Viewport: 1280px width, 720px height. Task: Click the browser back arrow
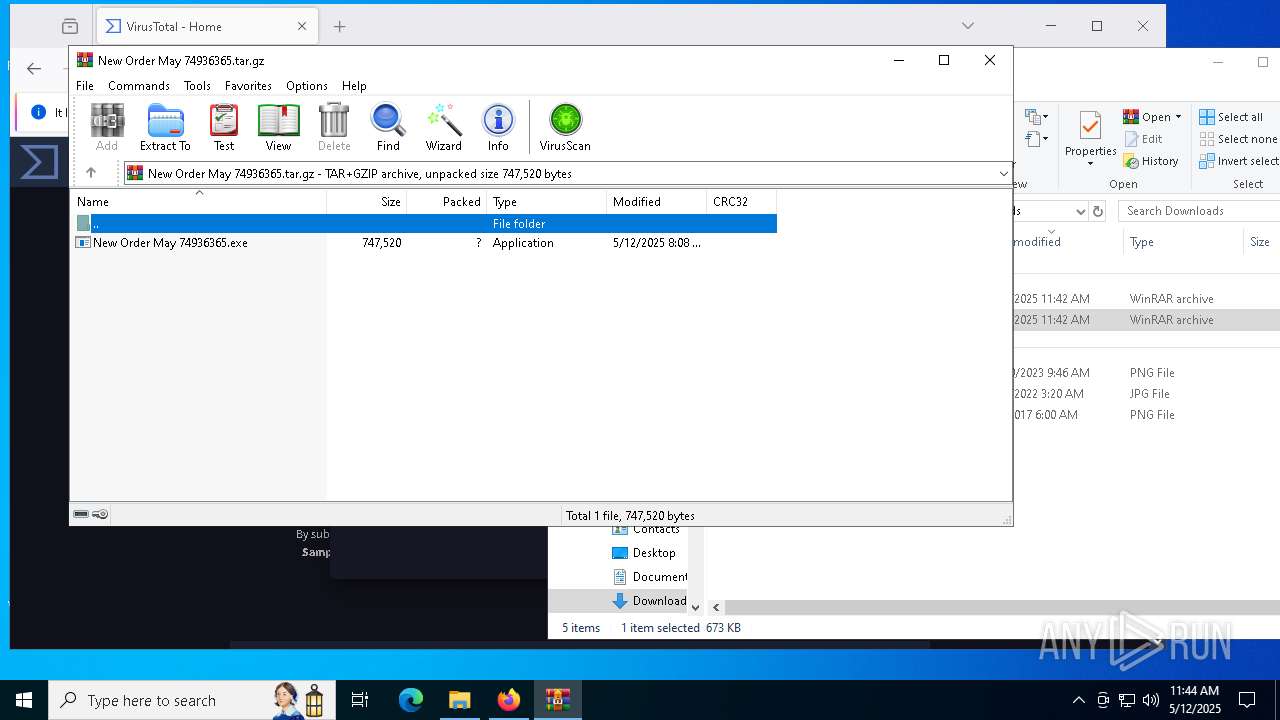[34, 68]
